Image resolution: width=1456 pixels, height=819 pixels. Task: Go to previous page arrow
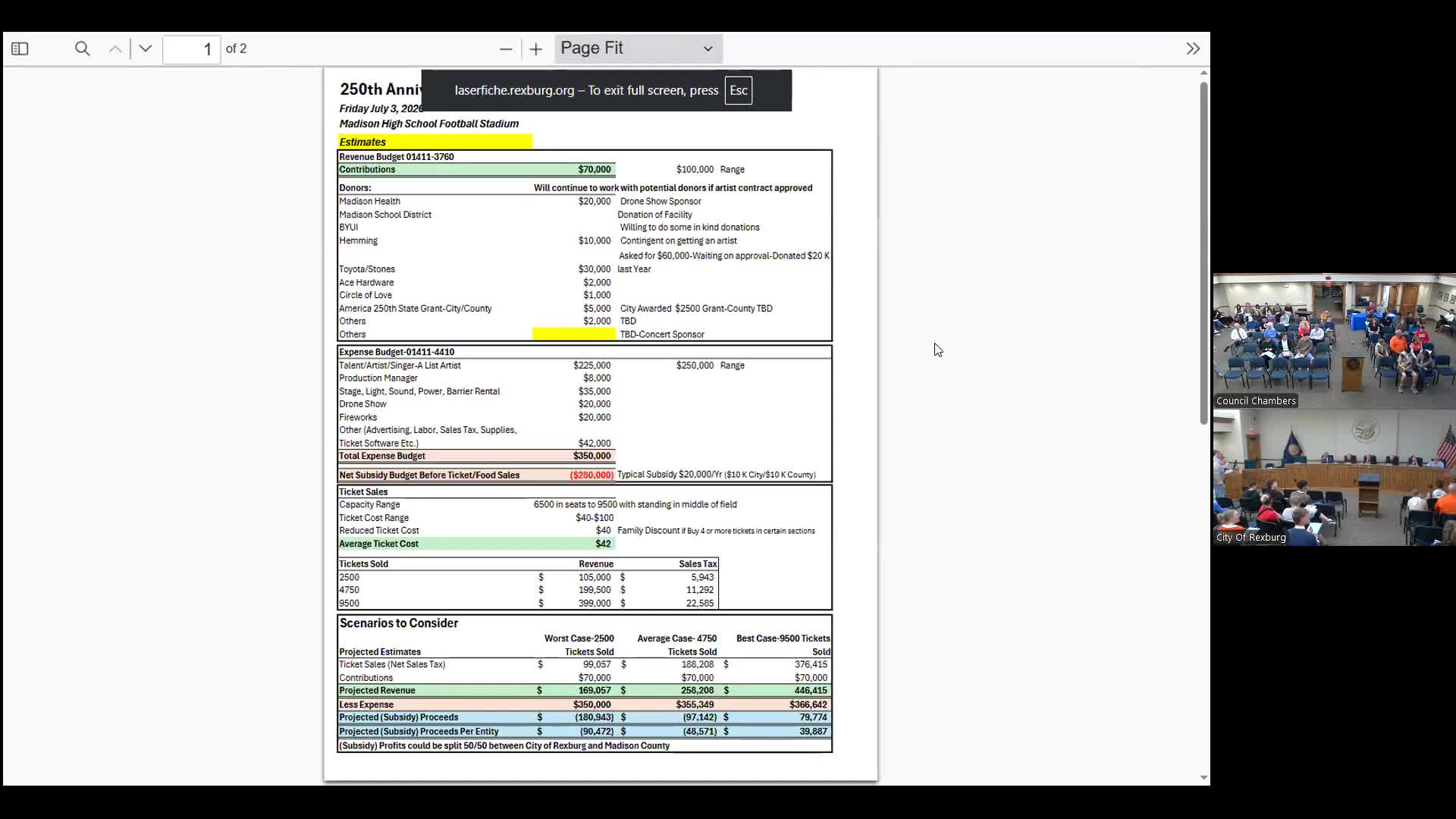coord(115,49)
